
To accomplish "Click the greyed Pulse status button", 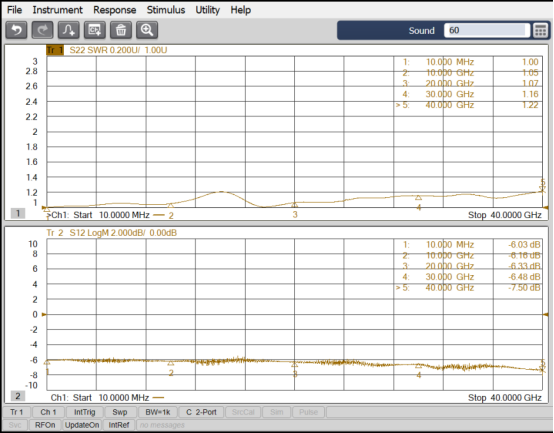I will (x=308, y=412).
